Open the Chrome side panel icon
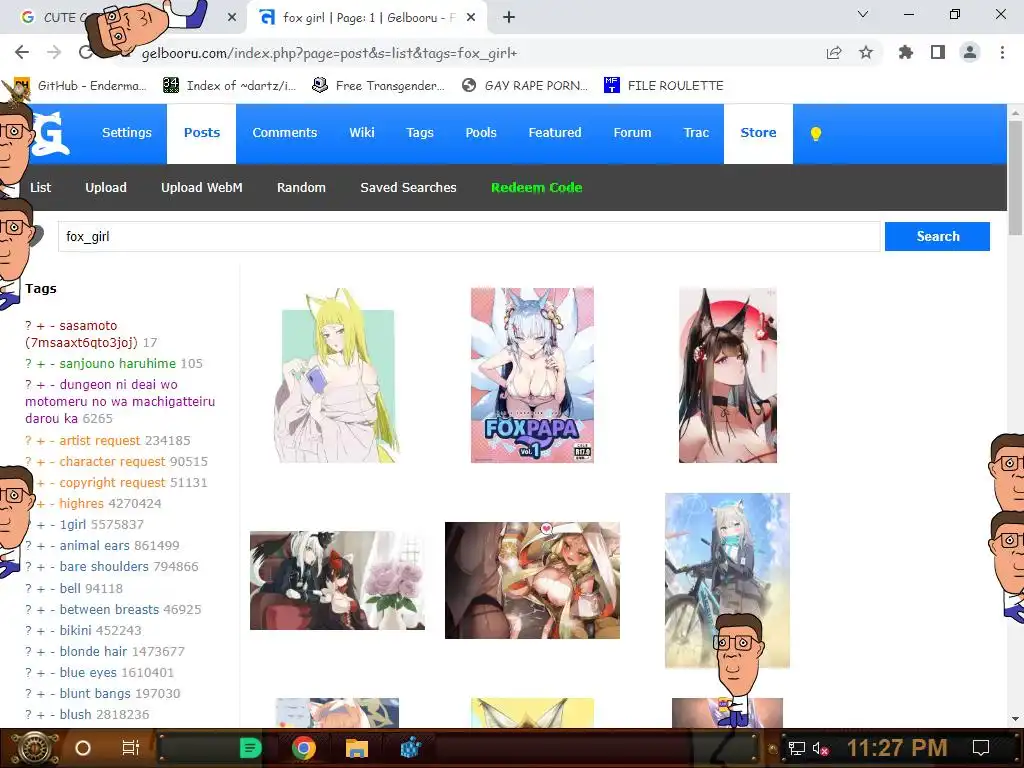Viewport: 1024px width, 768px height. click(938, 52)
